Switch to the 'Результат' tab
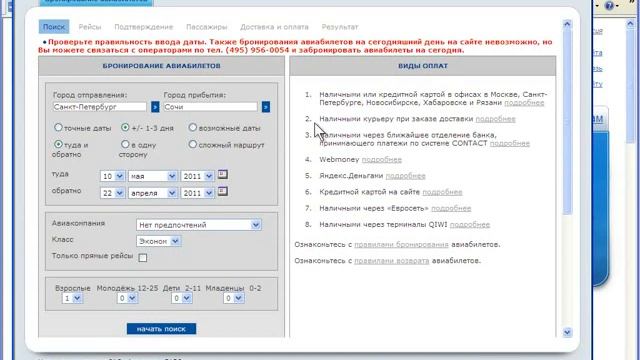 [x=340, y=27]
